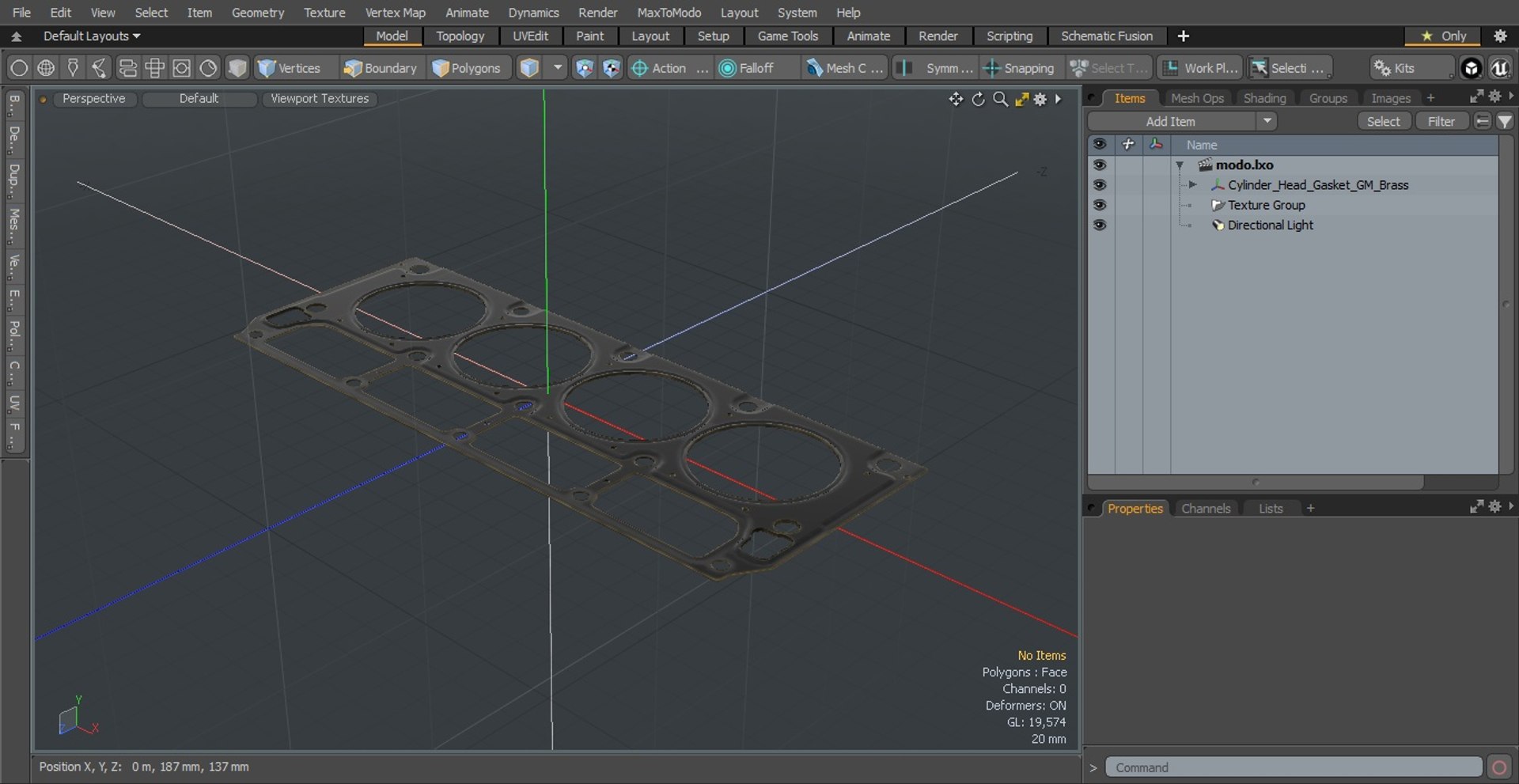Click the Command input field
This screenshot has height=784, width=1519.
(x=1293, y=767)
